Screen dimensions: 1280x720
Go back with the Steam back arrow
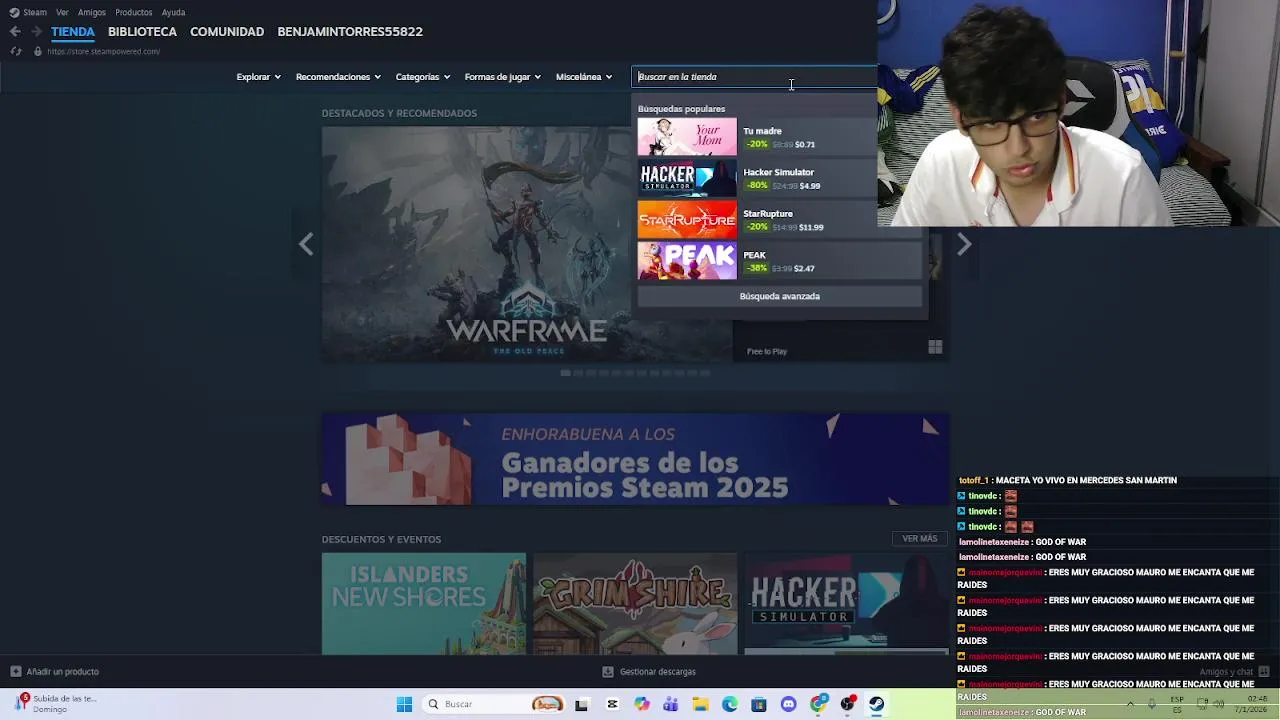(x=15, y=32)
